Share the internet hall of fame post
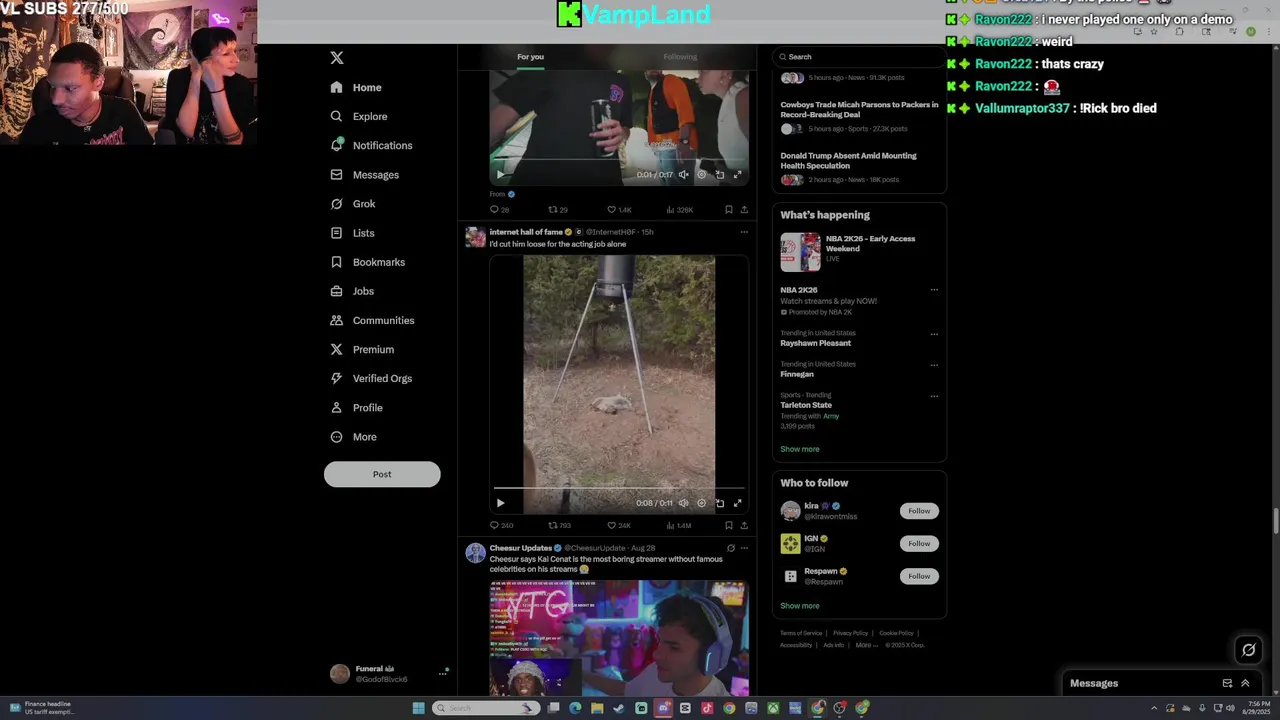This screenshot has width=1280, height=720. coord(744,525)
